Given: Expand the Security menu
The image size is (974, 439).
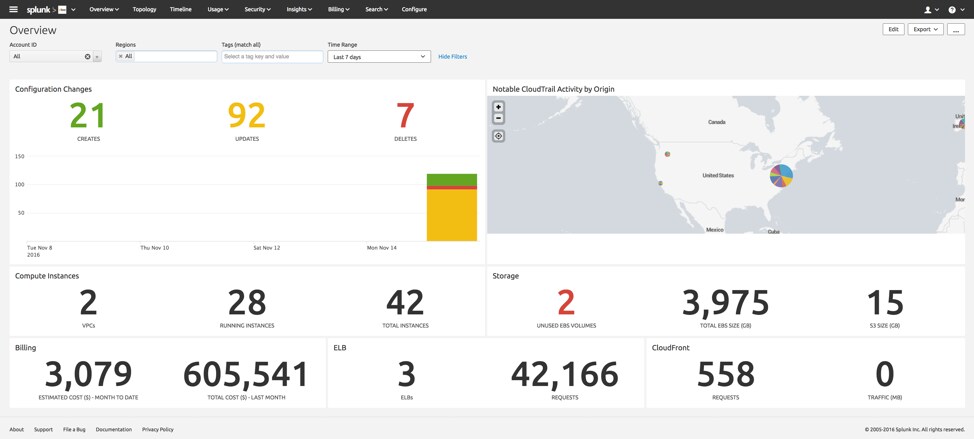Looking at the screenshot, I should coord(258,9).
